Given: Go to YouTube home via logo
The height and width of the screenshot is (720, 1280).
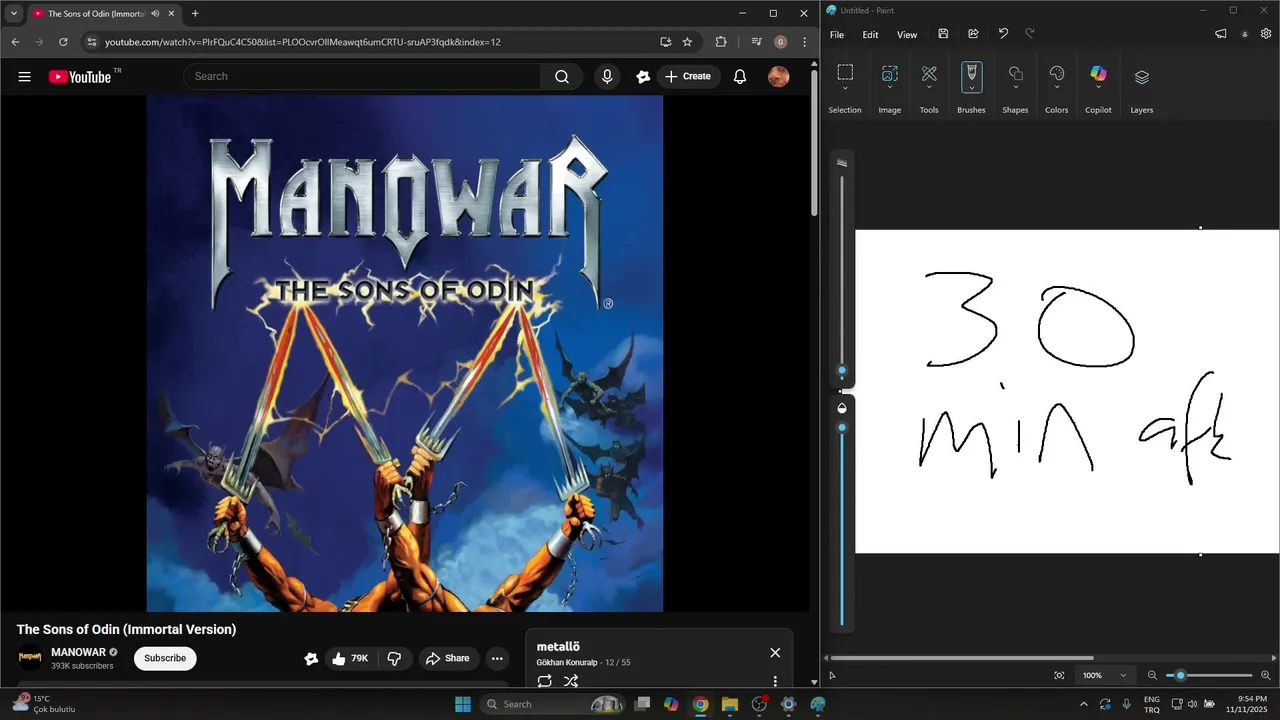Looking at the screenshot, I should click(x=80, y=76).
